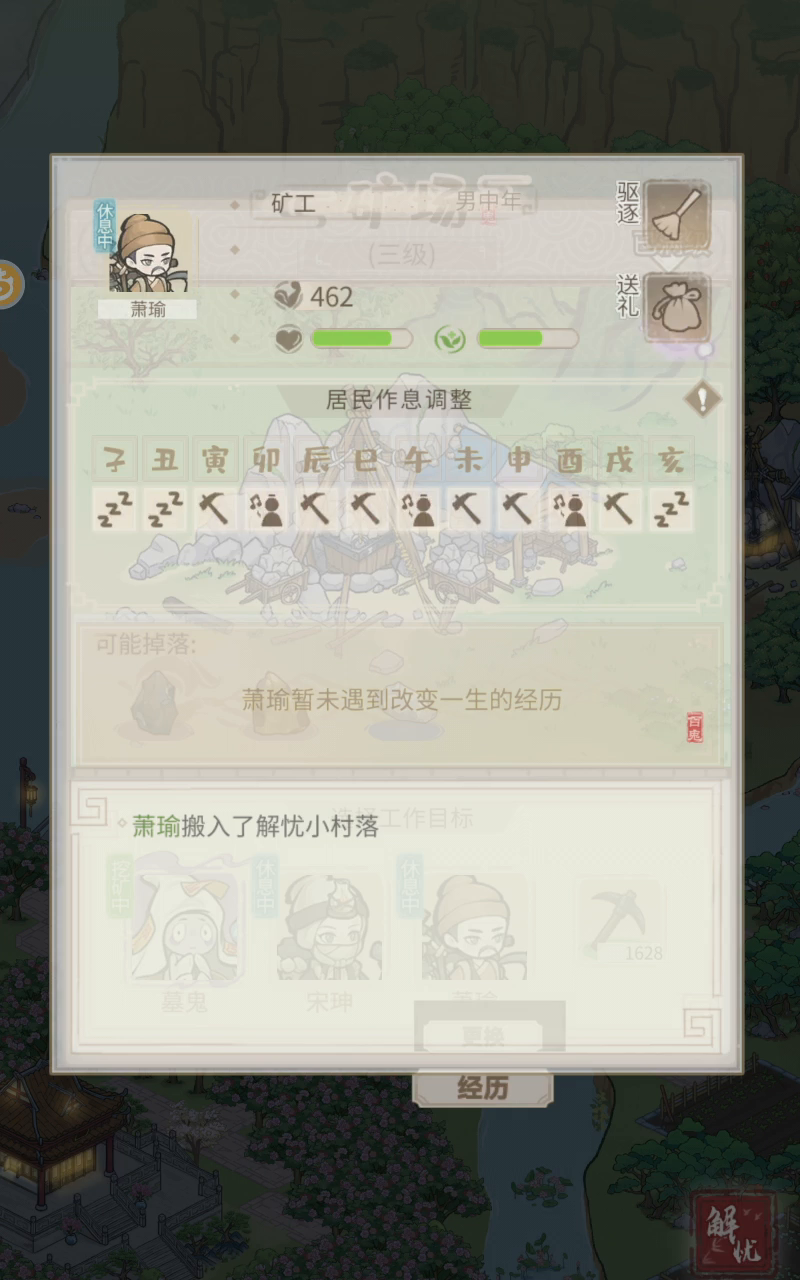This screenshot has width=800, height=1280.
Task: Toggle the 卯 hour leisure slot
Action: click(x=266, y=509)
